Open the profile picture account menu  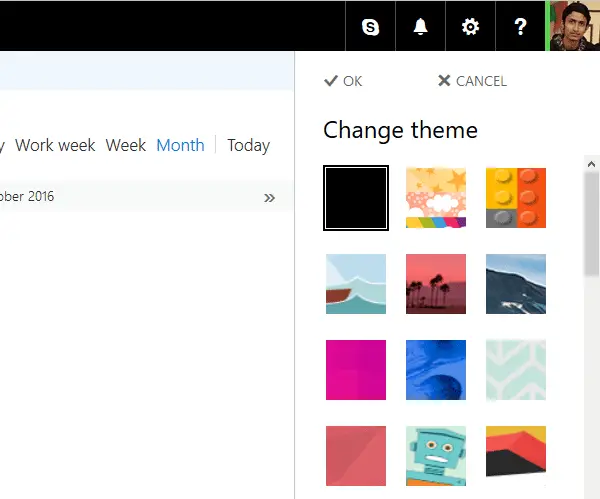click(574, 26)
